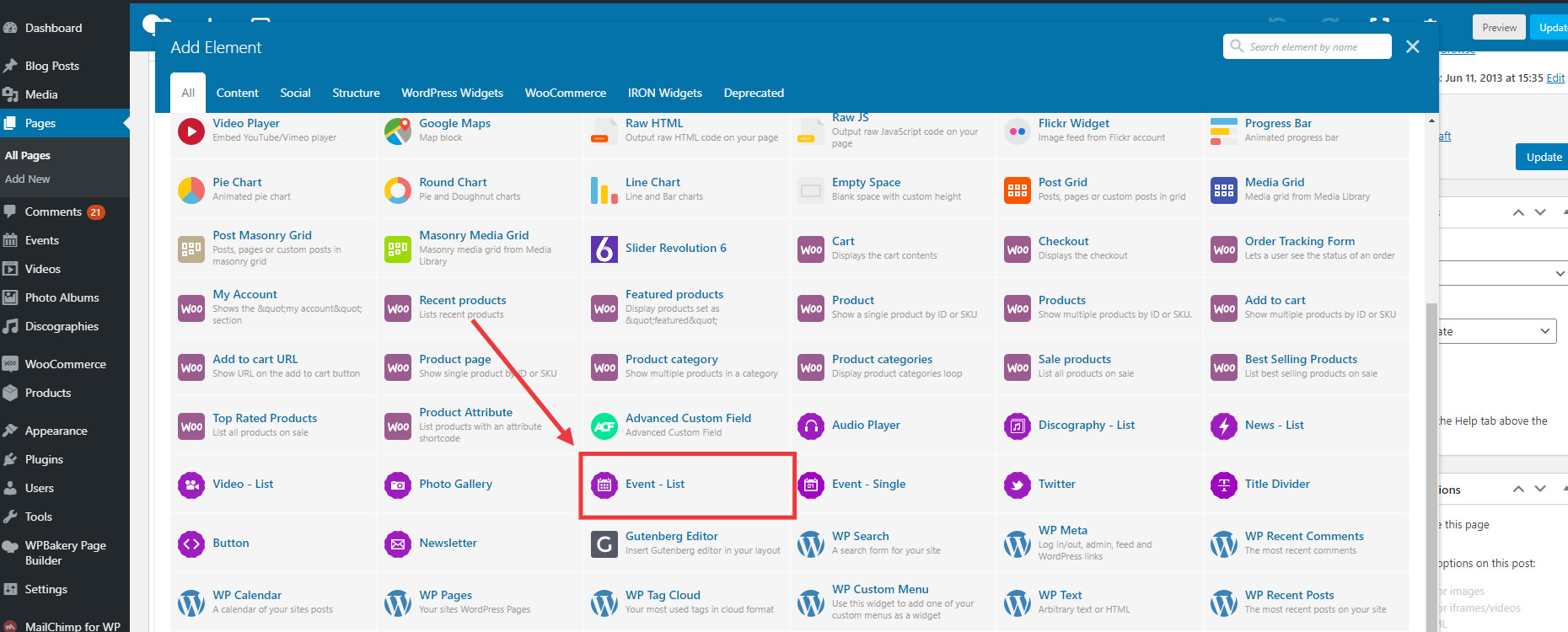The height and width of the screenshot is (632, 1568).
Task: Click Add New under Pages
Action: [x=28, y=179]
